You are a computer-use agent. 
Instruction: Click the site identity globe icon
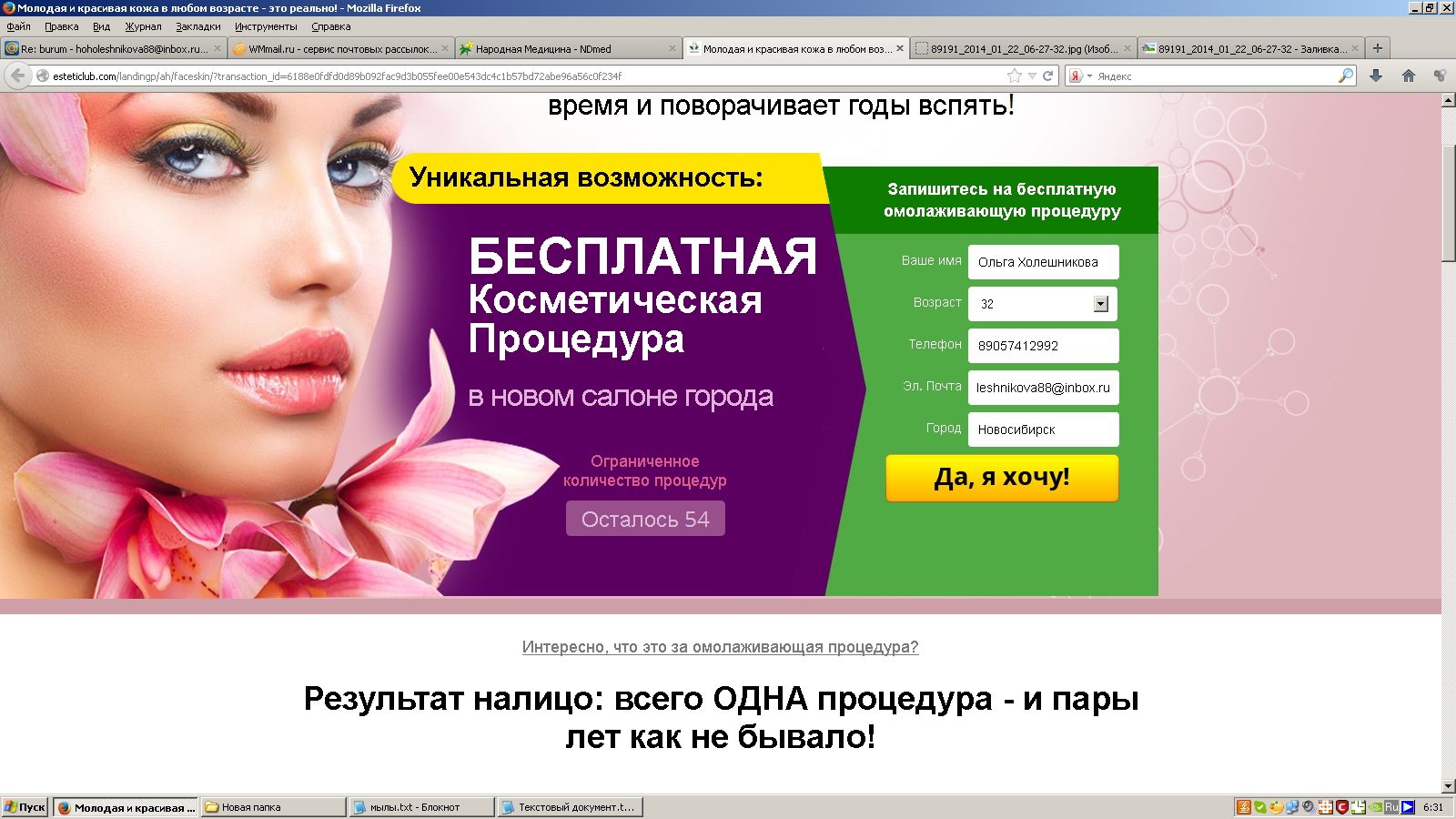[x=42, y=76]
